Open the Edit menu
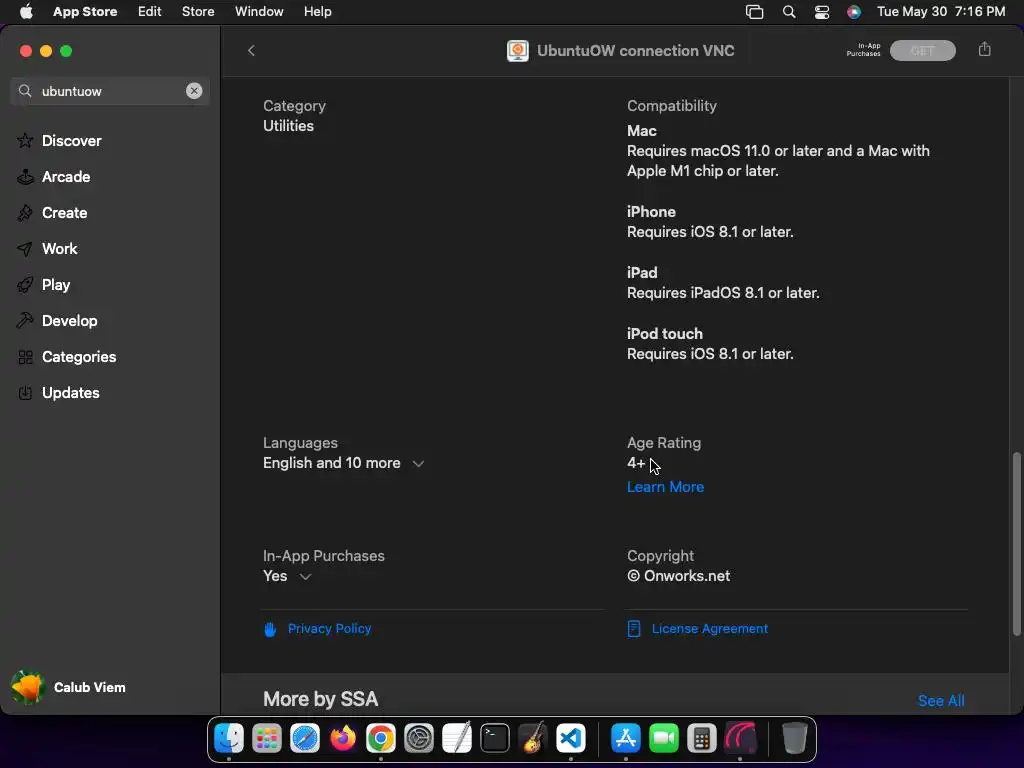 tap(150, 12)
